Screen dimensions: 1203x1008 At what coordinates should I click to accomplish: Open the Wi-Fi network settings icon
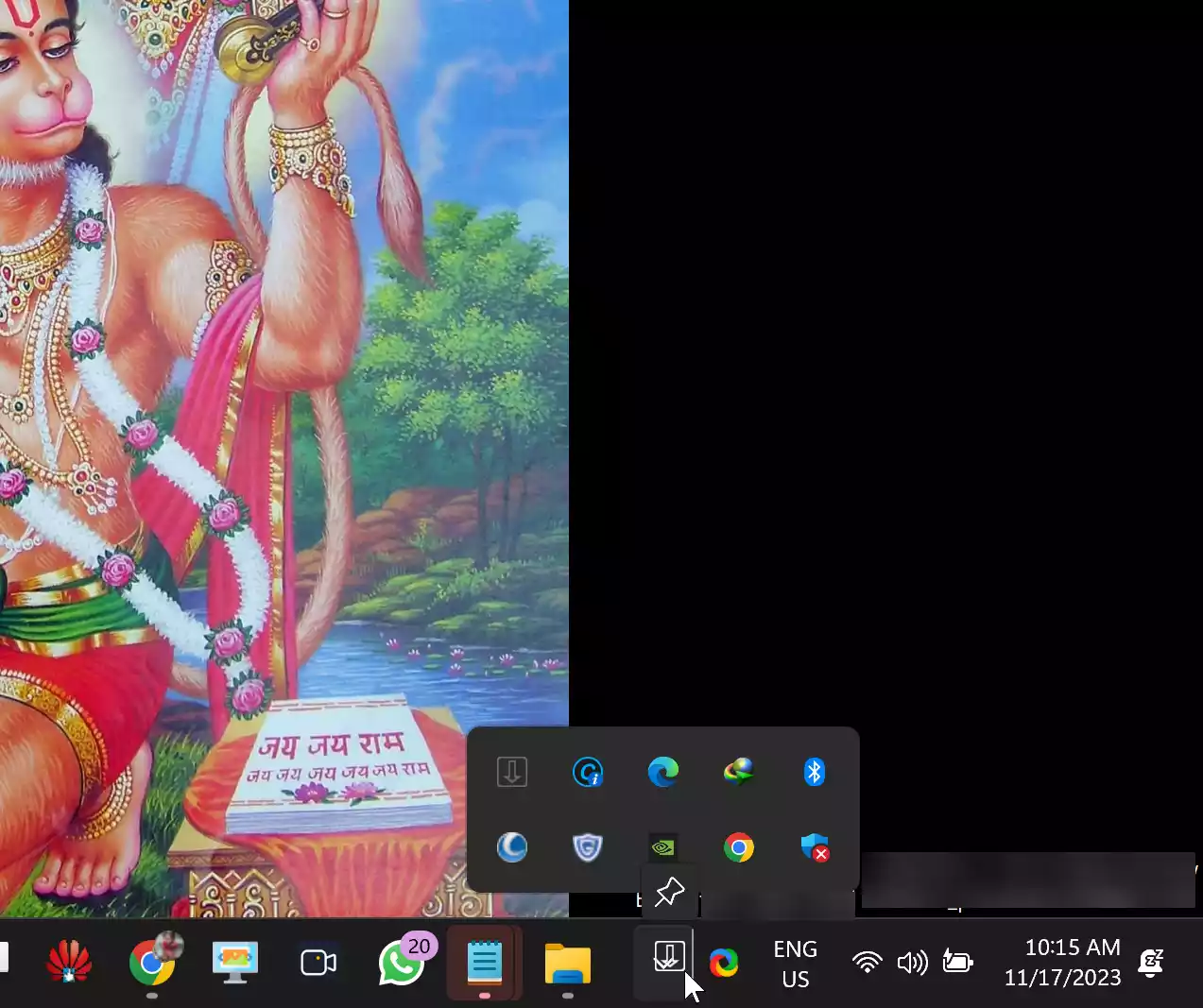coord(867,963)
